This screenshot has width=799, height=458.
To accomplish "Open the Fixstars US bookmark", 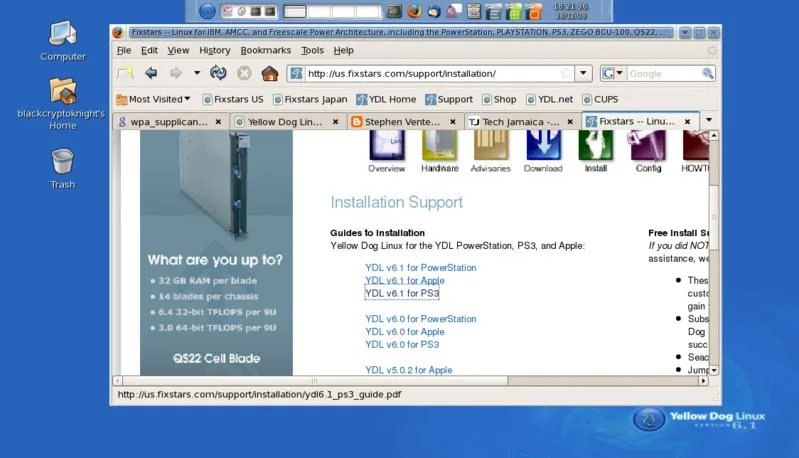I will pyautogui.click(x=233, y=99).
